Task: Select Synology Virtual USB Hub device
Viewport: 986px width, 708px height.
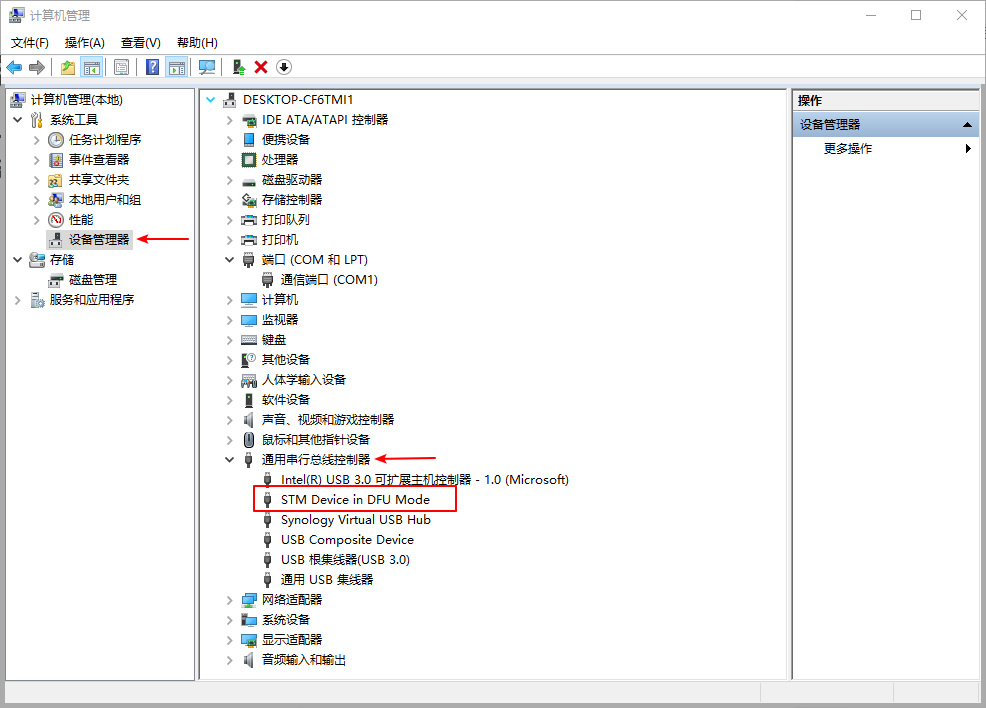Action: point(355,520)
